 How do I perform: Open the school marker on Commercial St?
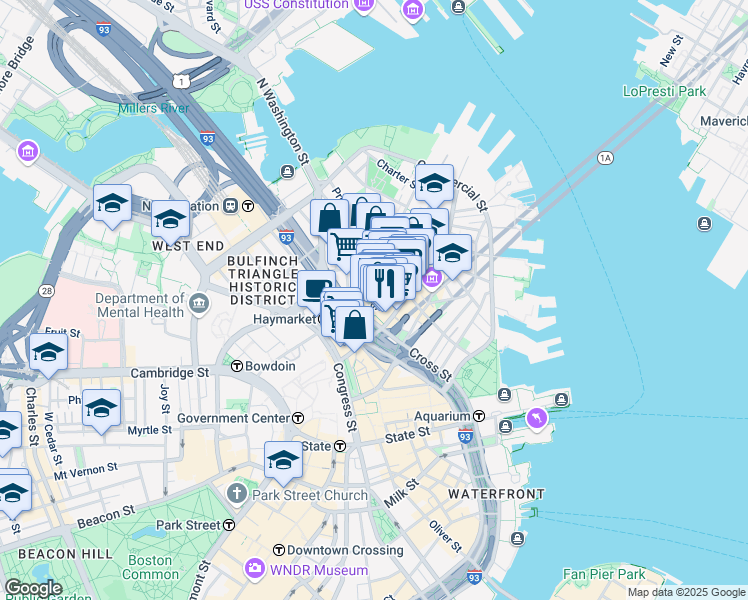click(x=434, y=186)
